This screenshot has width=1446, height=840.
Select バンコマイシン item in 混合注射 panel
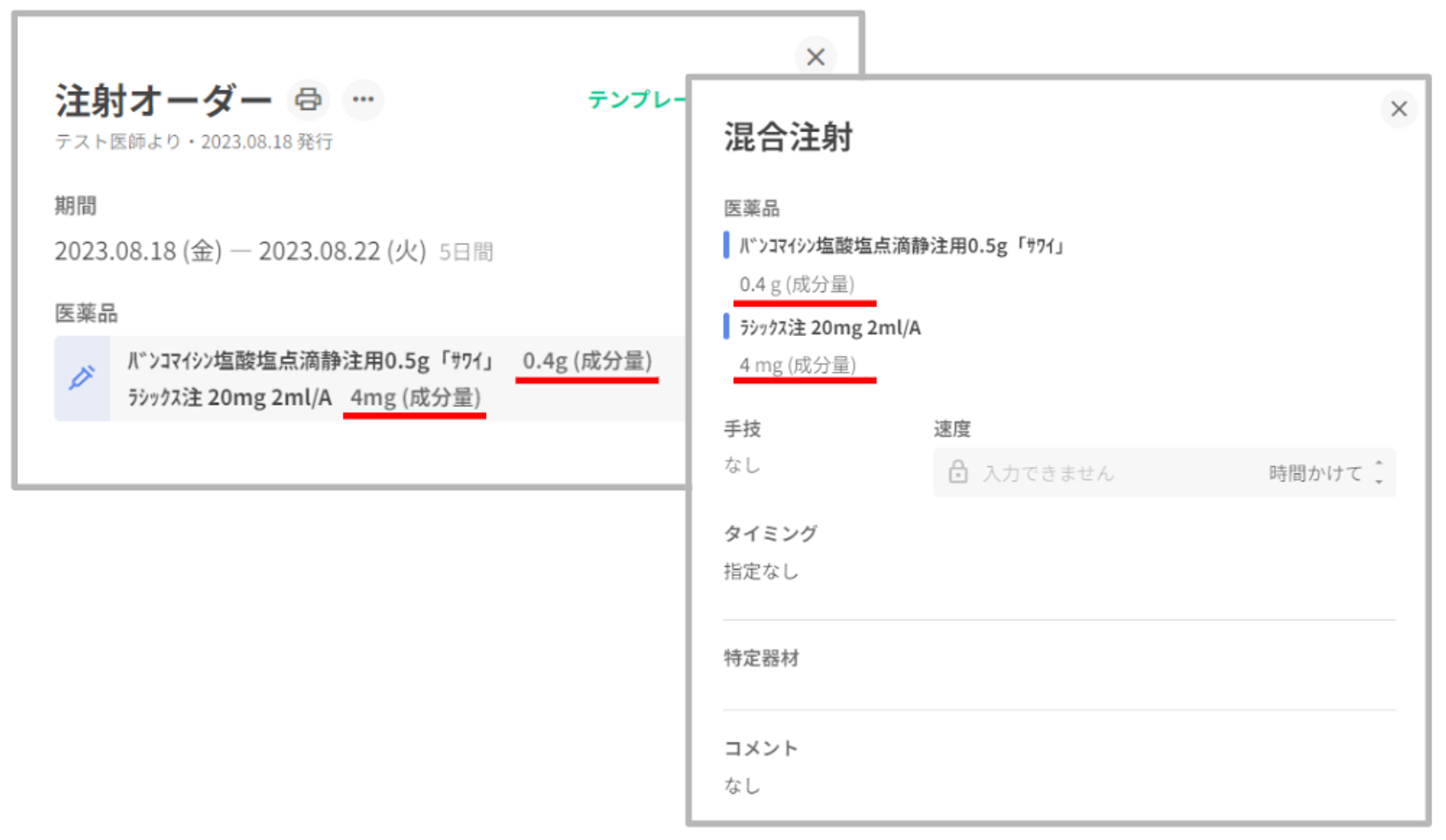coord(901,247)
